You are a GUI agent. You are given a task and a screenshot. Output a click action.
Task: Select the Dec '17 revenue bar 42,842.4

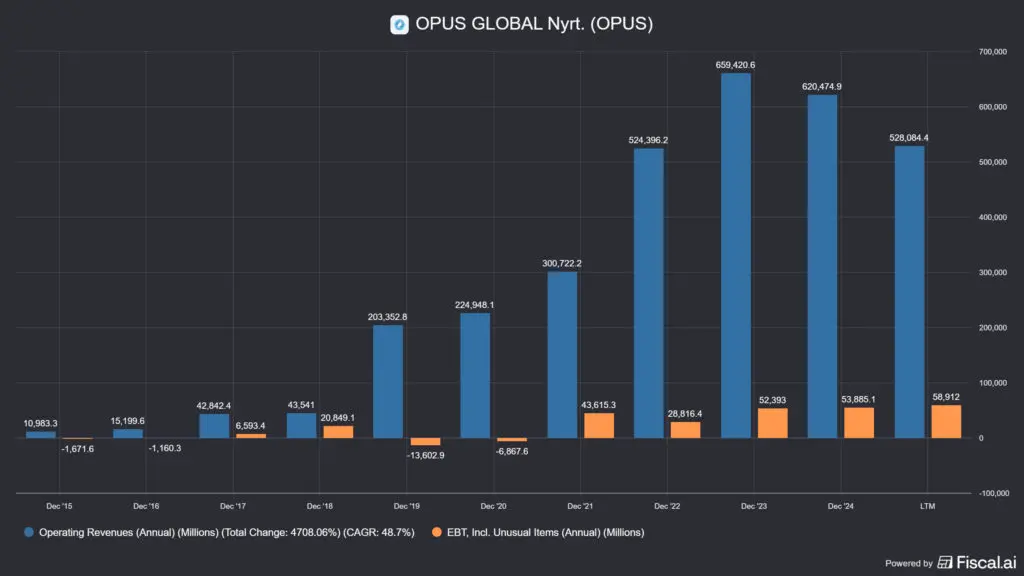[214, 426]
